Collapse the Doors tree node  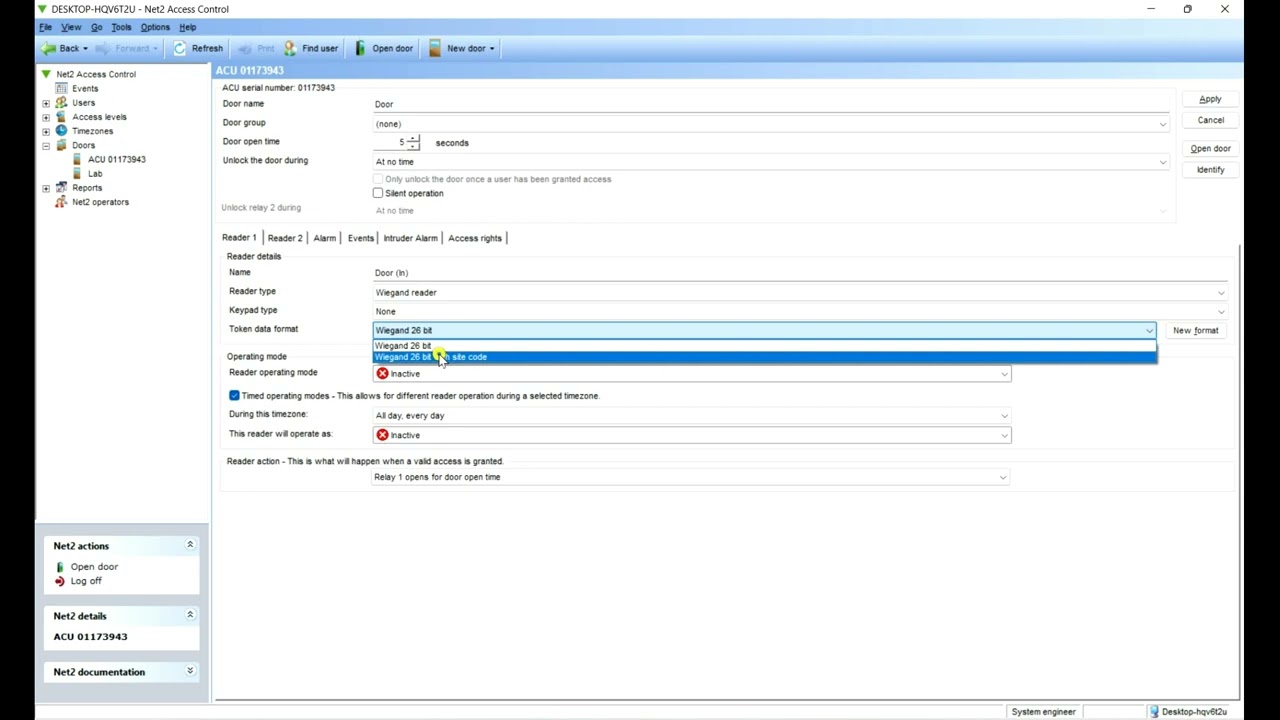(46, 145)
